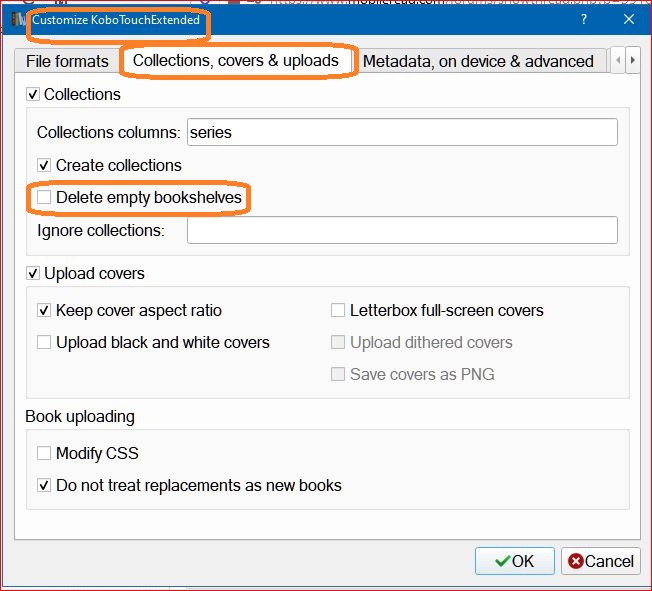Click the Ignore collections label

(101, 230)
